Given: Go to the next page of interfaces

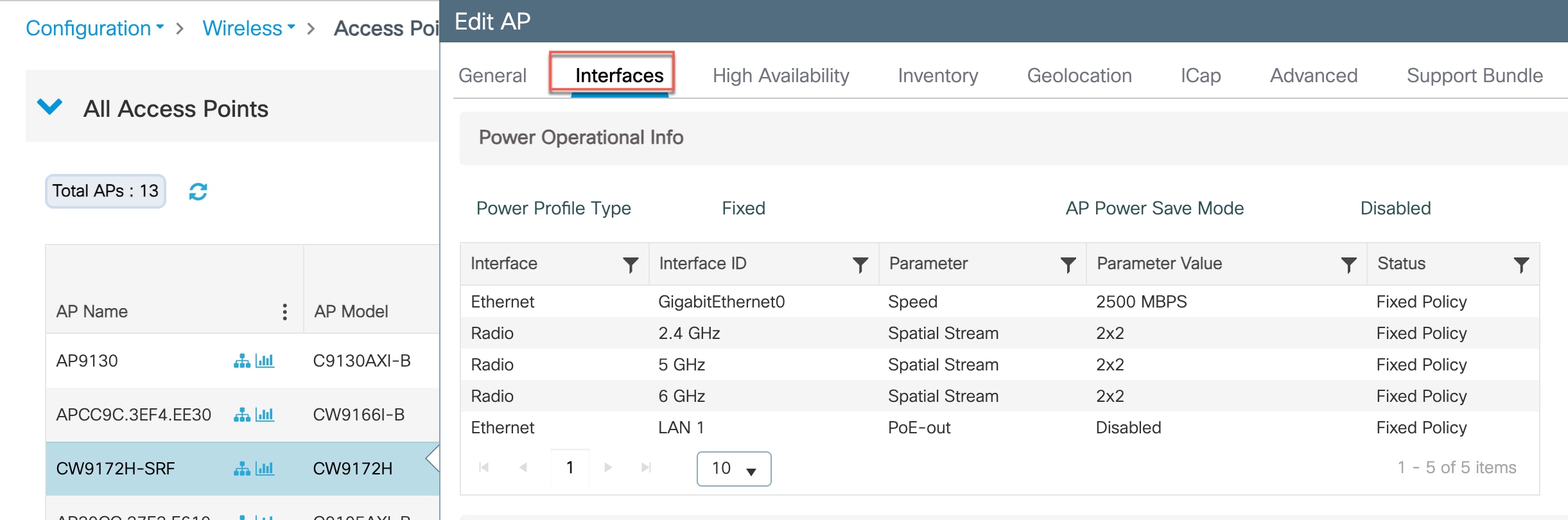Looking at the screenshot, I should point(608,467).
